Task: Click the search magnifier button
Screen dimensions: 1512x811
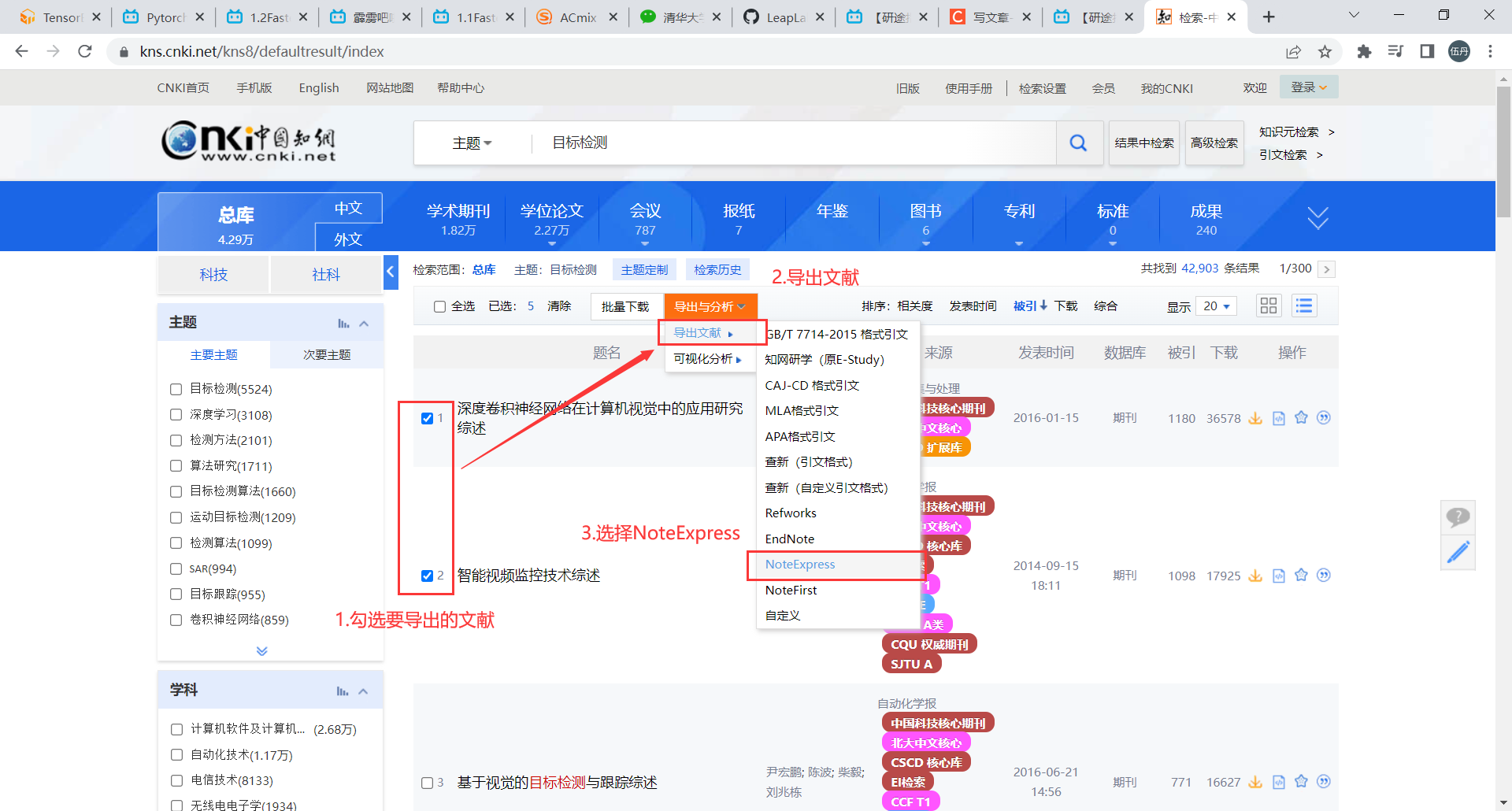Action: (1078, 143)
